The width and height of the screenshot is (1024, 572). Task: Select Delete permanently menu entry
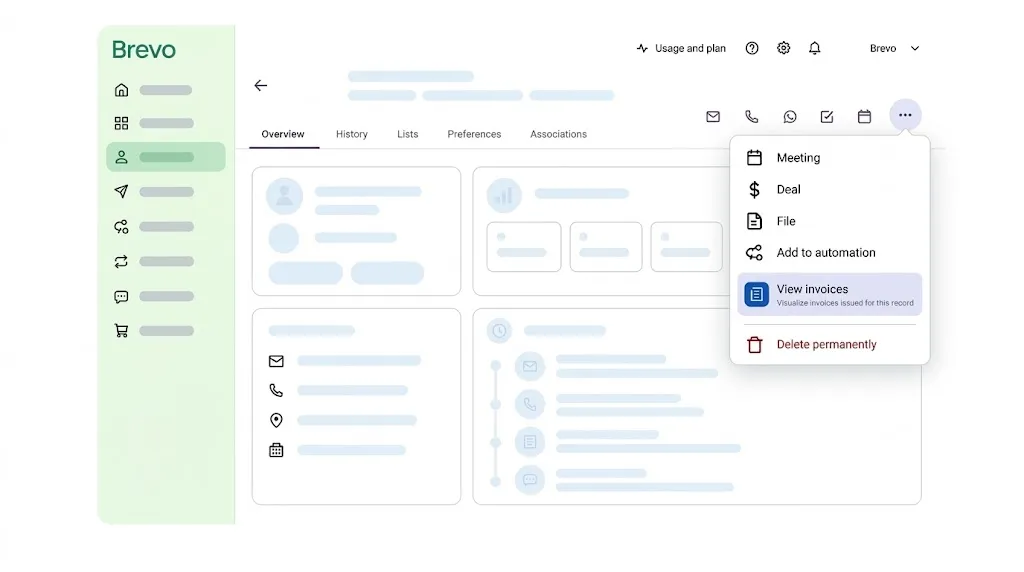click(829, 344)
